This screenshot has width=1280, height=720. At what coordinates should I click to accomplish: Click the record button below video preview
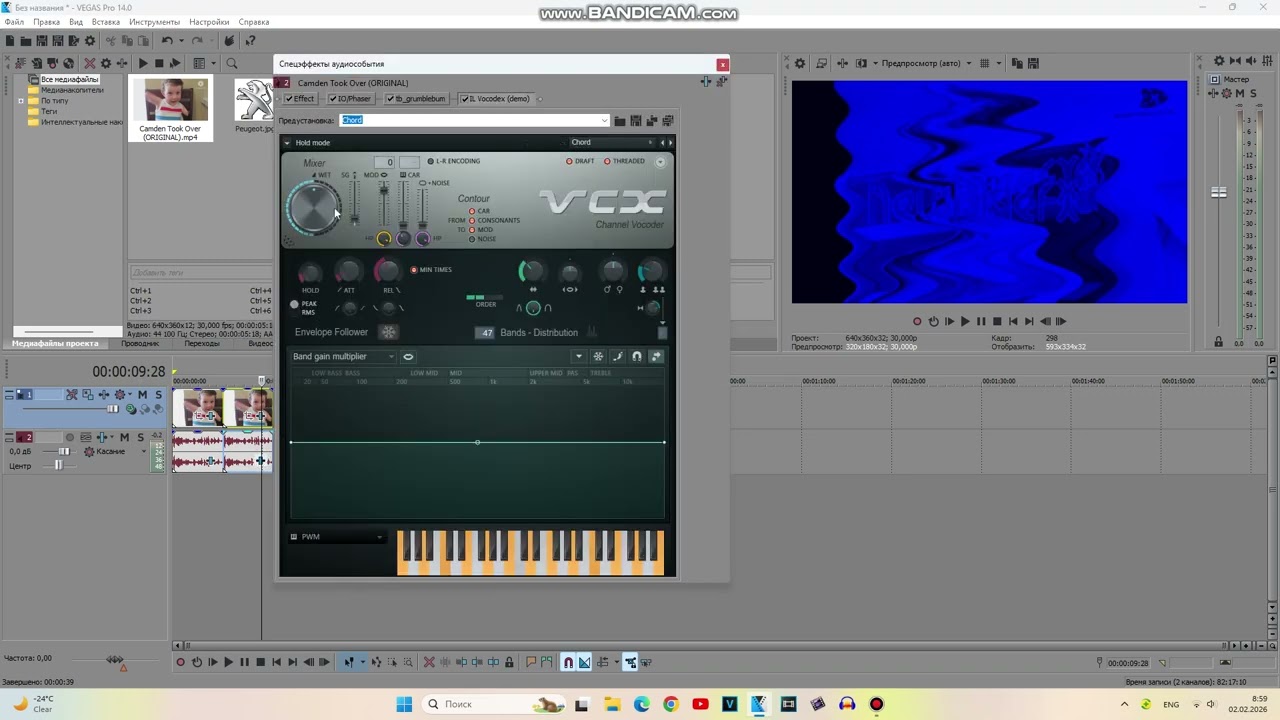(917, 321)
